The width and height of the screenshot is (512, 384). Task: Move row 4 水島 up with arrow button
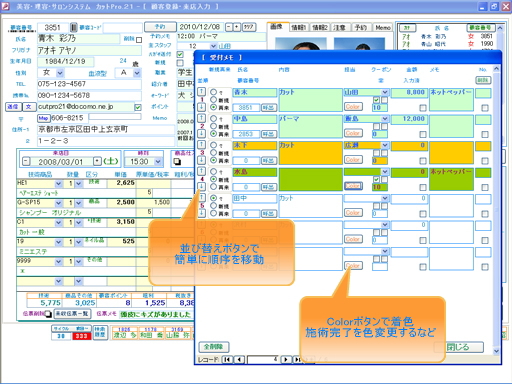[x=202, y=171]
